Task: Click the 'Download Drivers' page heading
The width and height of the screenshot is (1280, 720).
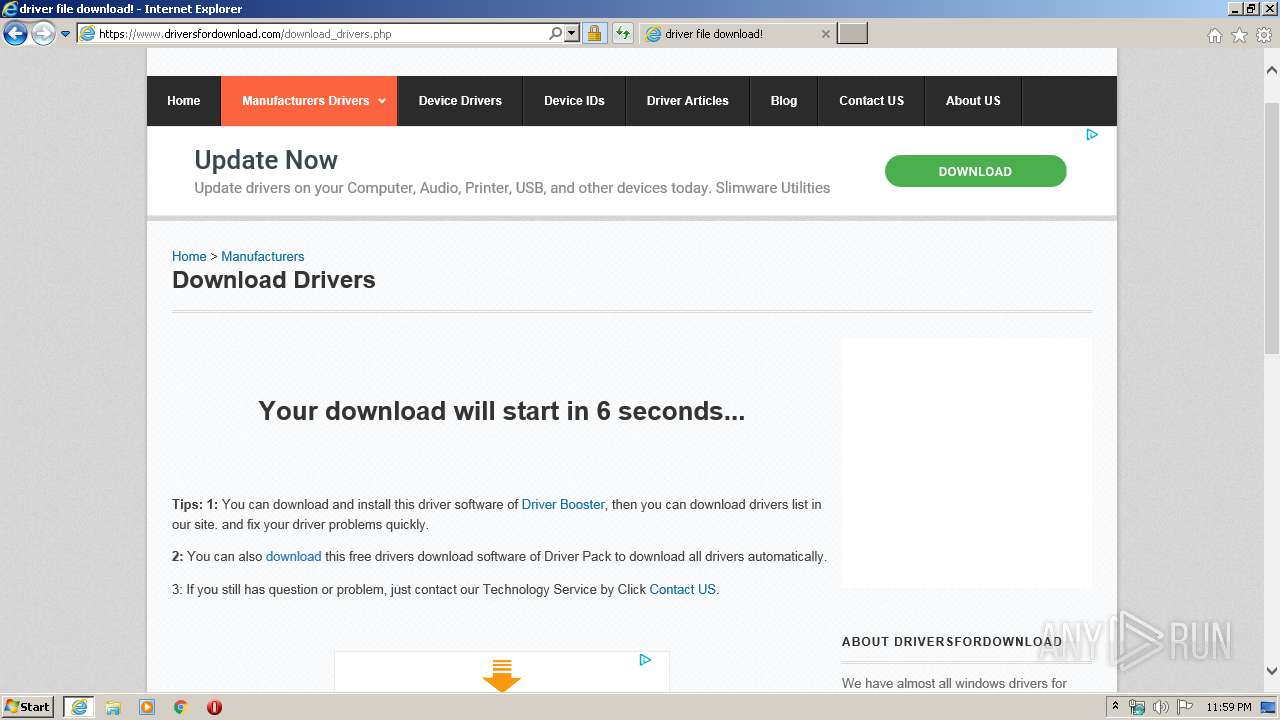Action: click(274, 280)
